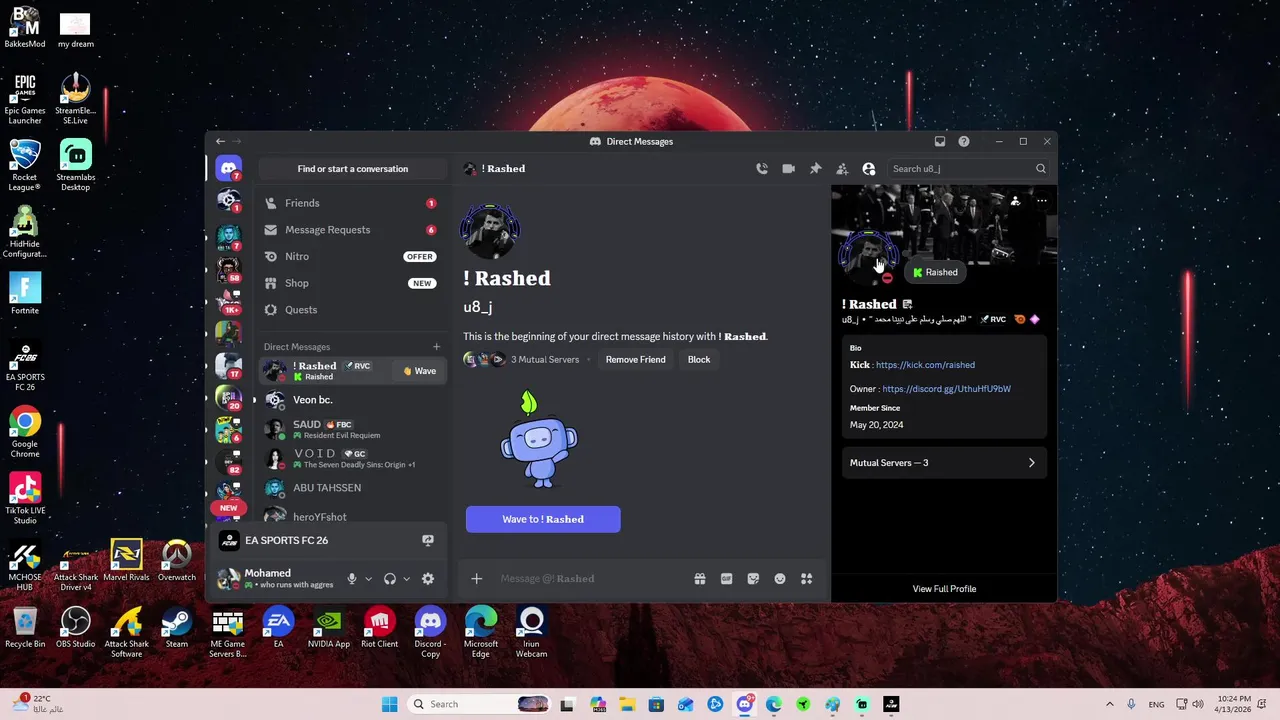Viewport: 1280px width, 720px height.
Task: Open the Shop page
Action: [351, 283]
